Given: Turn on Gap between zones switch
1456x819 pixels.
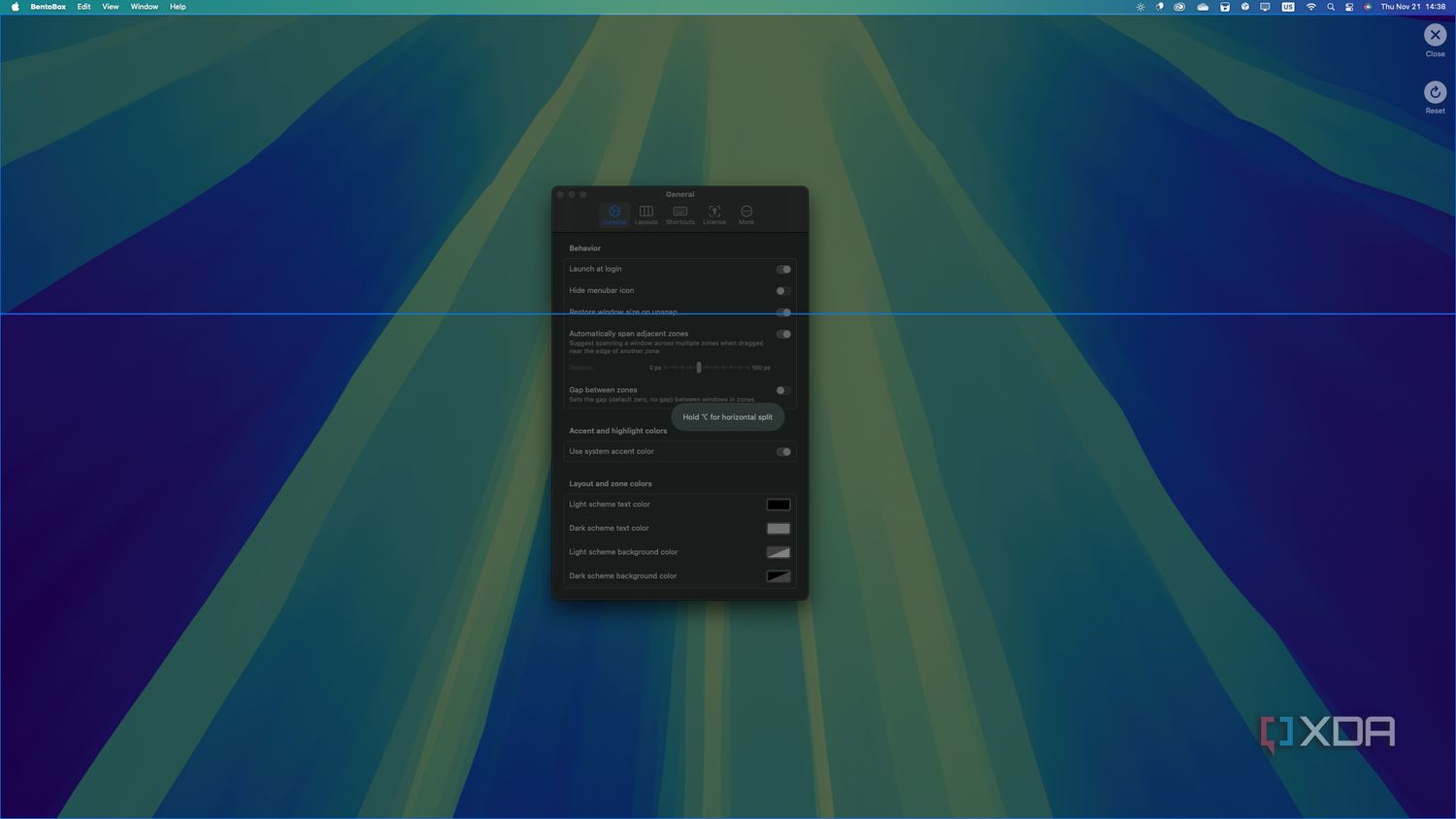Looking at the screenshot, I should click(x=783, y=390).
